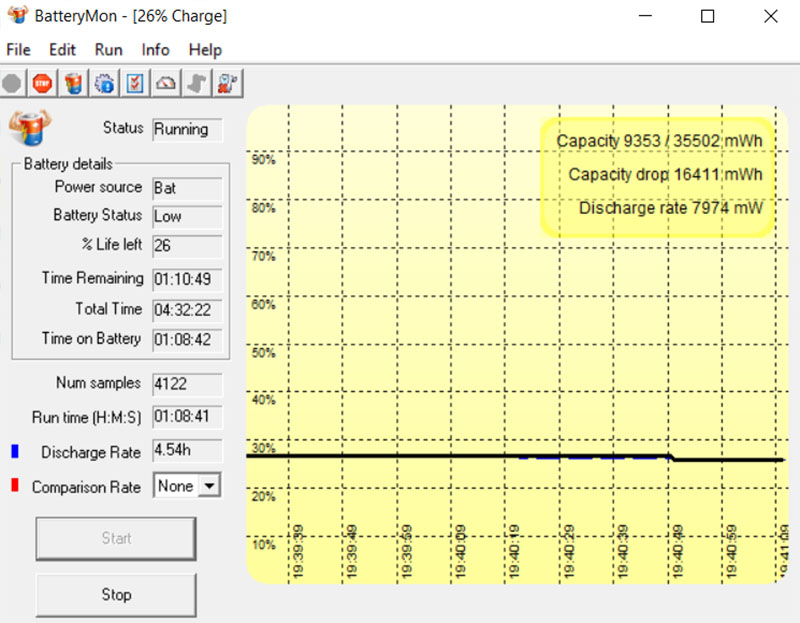Screen dimensions: 800x623
Task: Click the checklist toolbar icon
Action: coord(136,83)
